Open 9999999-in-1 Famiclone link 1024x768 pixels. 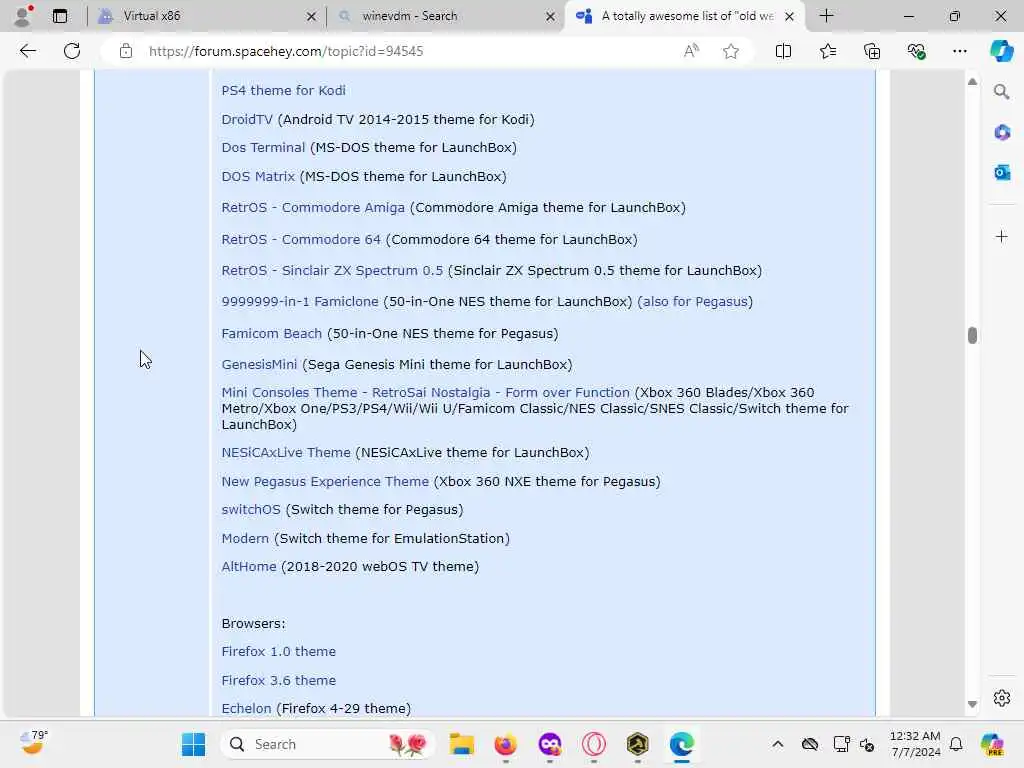click(x=300, y=301)
